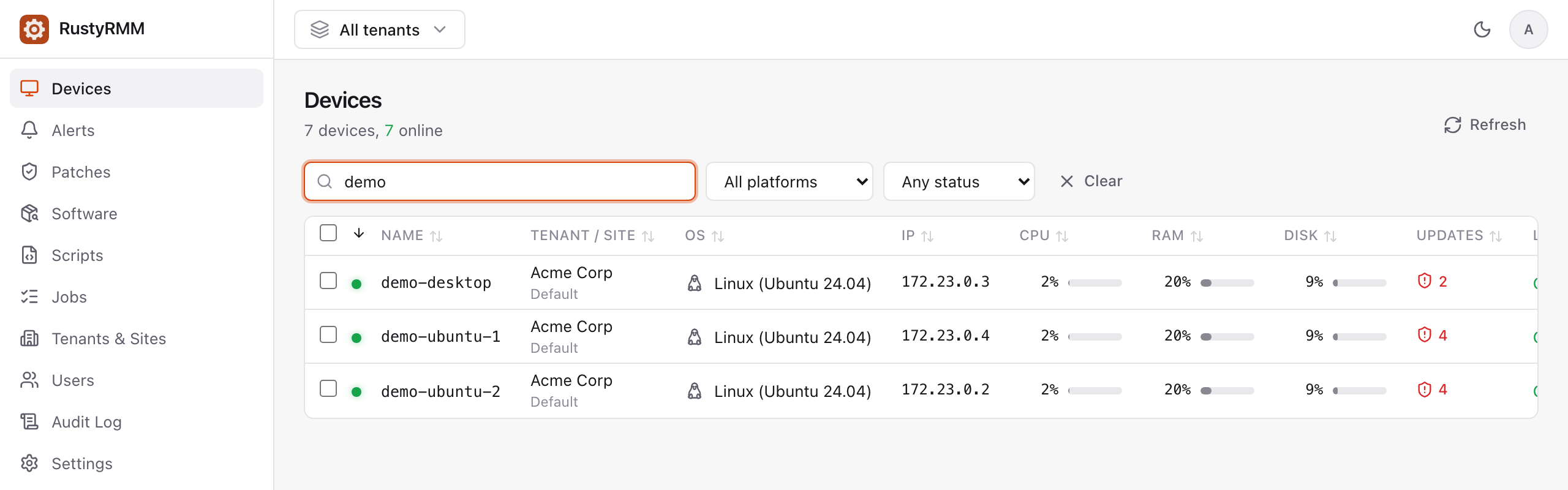Open the demo-ubuntu-1 device name
Viewport: 1568px width, 490px height.
pos(440,336)
